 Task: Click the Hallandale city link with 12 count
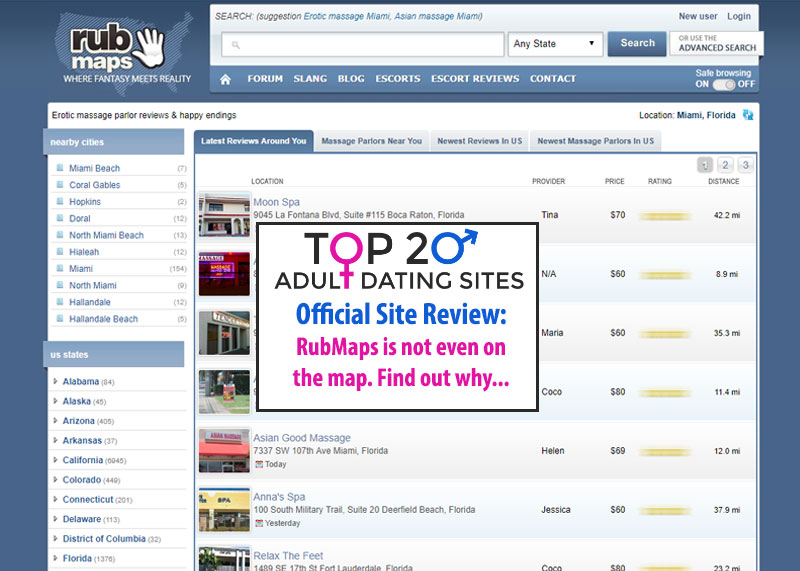pyautogui.click(x=90, y=302)
